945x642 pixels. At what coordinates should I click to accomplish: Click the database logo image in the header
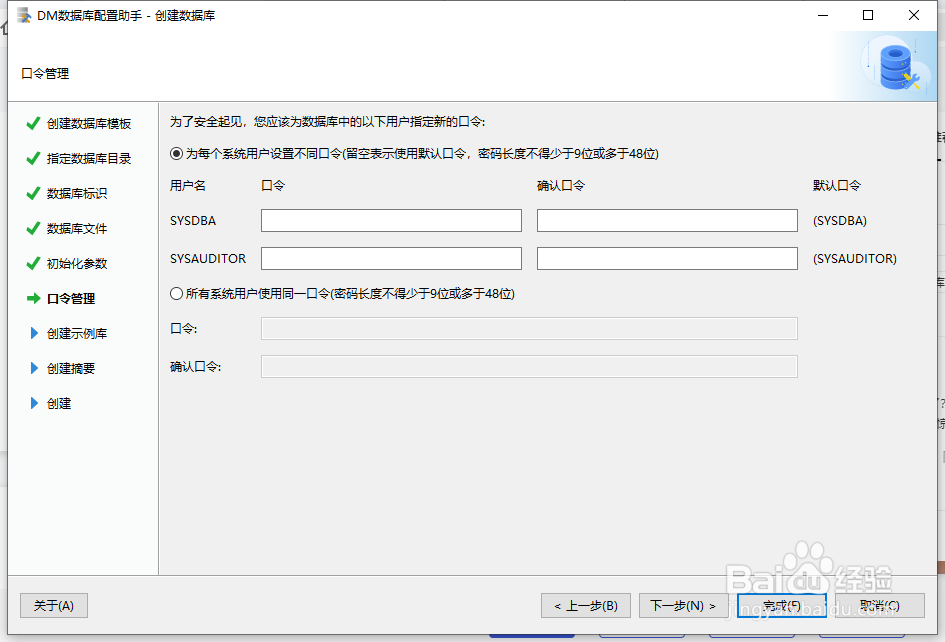[893, 69]
